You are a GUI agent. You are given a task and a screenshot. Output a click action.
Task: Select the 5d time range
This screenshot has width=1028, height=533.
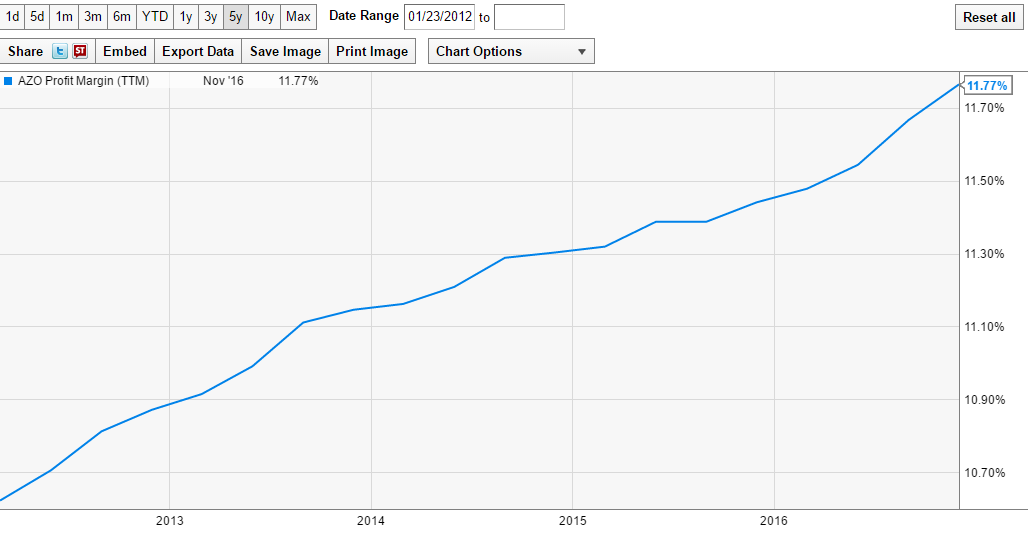(37, 17)
